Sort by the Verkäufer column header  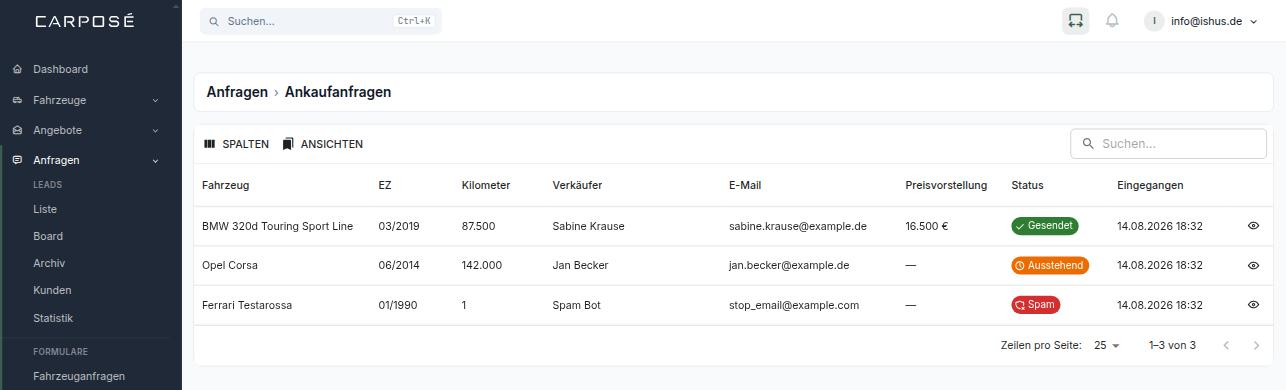tap(577, 185)
